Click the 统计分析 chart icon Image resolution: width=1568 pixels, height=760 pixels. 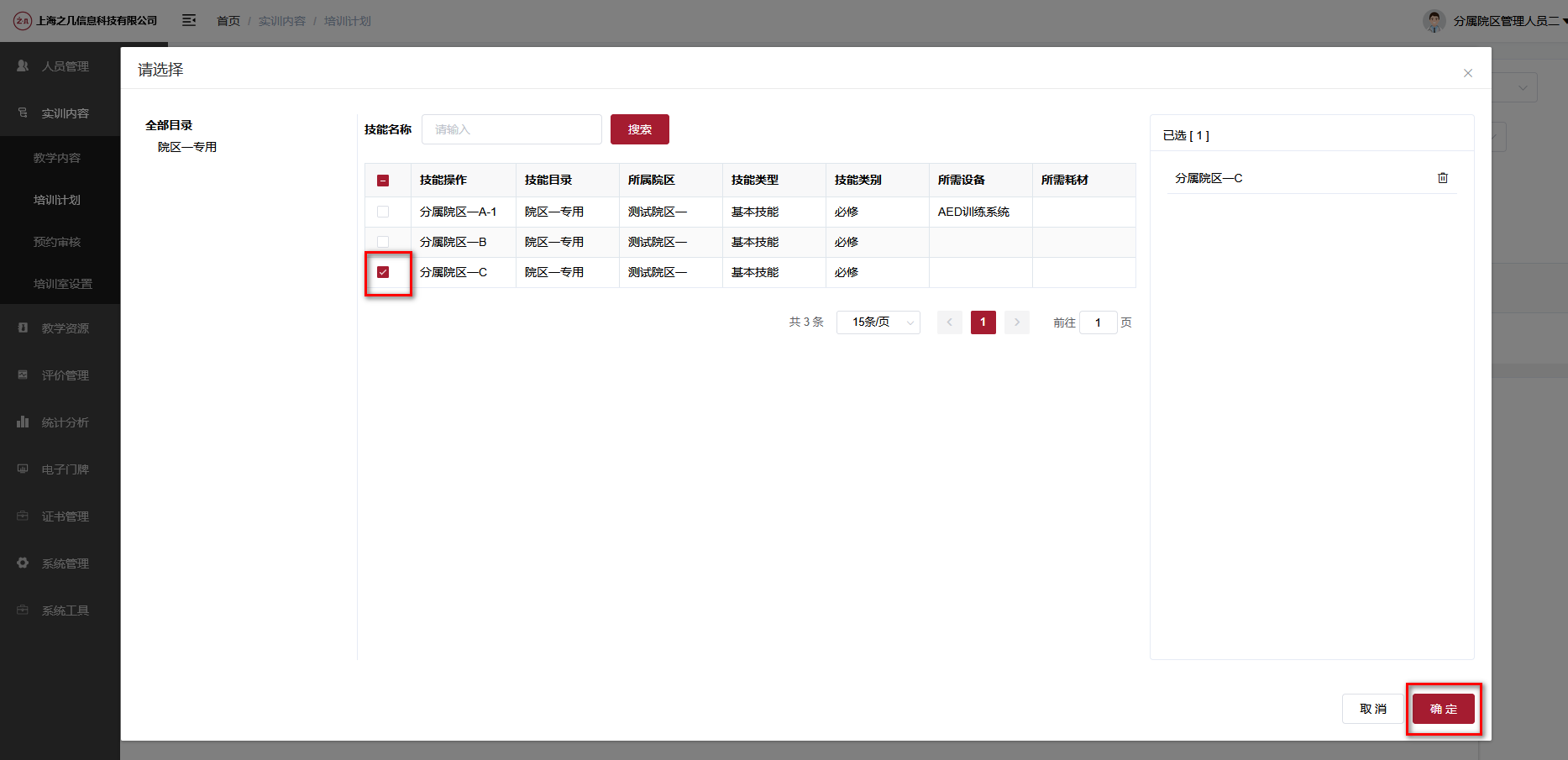pos(23,422)
